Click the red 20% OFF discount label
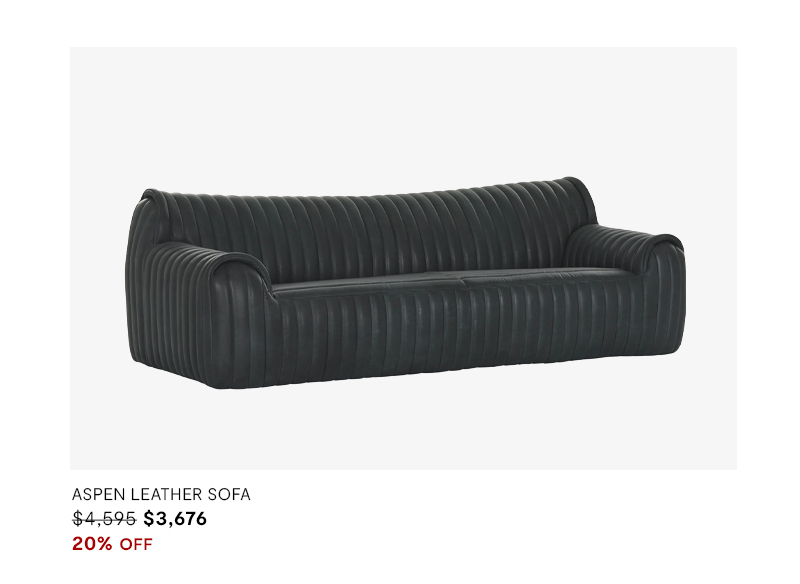The image size is (800, 584). [112, 544]
